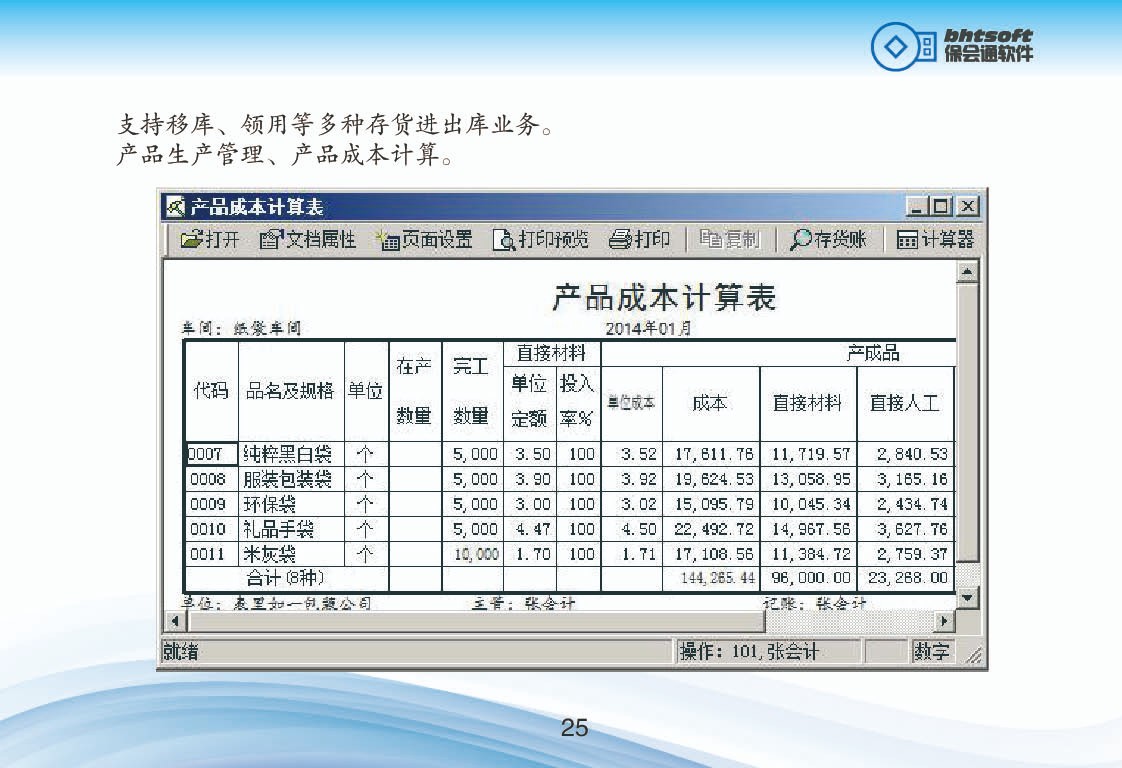Click the 数字 status bar indicator
Viewport: 1122px width, 768px height.
933,652
